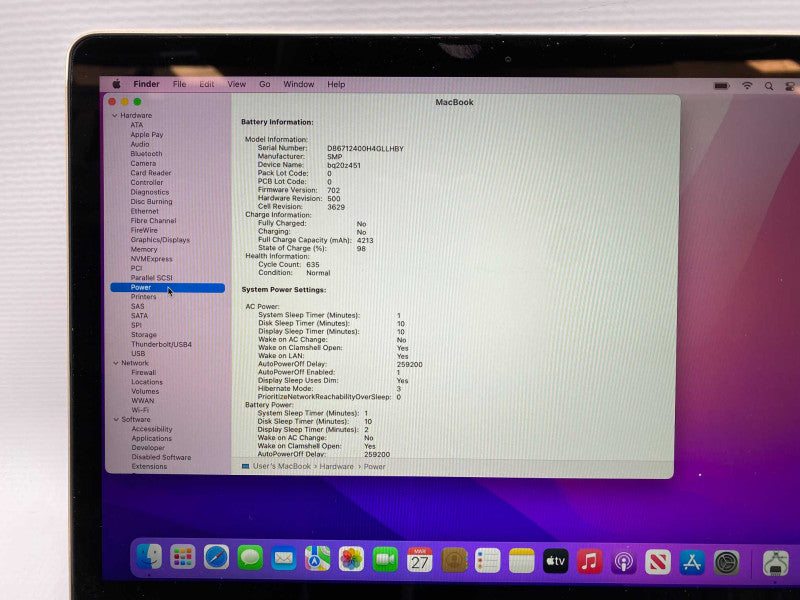Click Hardware in the path bar
Screen dimensions: 800x600
tap(336, 466)
